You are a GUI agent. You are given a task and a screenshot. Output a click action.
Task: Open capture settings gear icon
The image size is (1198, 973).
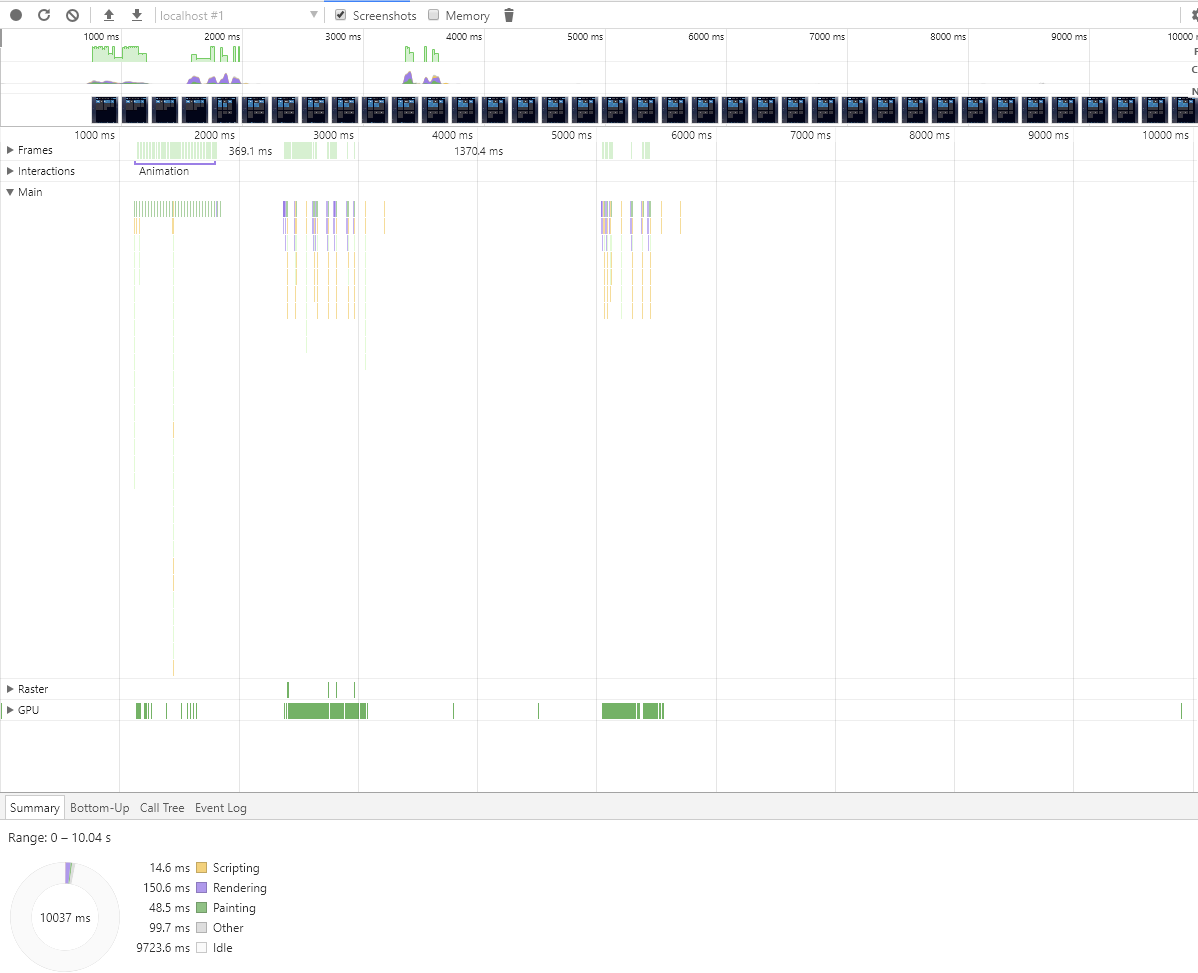click(1194, 15)
